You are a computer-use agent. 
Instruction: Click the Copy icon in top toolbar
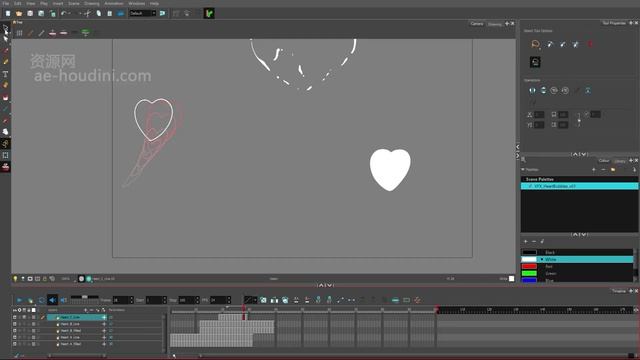click(x=98, y=13)
